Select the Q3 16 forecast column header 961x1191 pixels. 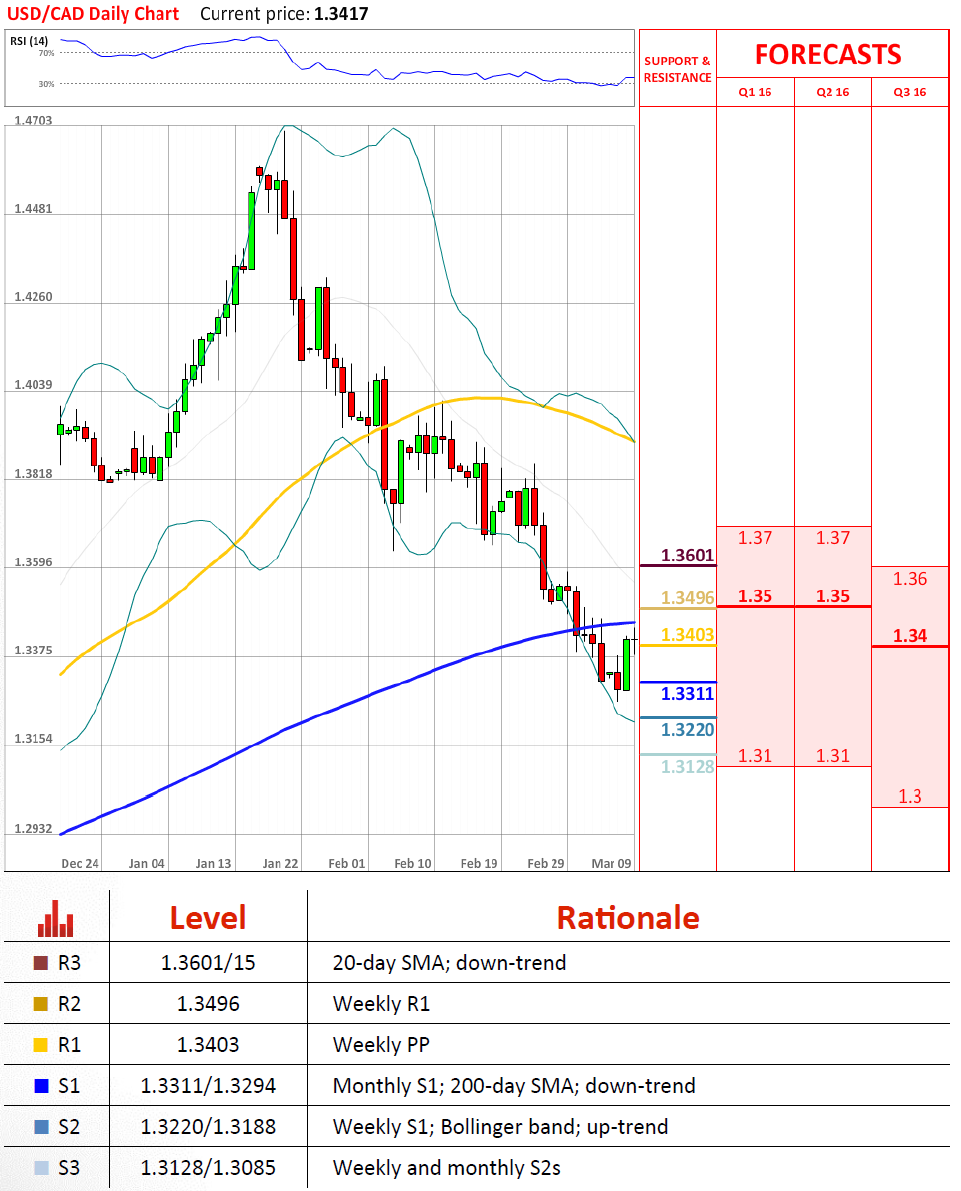tap(909, 92)
